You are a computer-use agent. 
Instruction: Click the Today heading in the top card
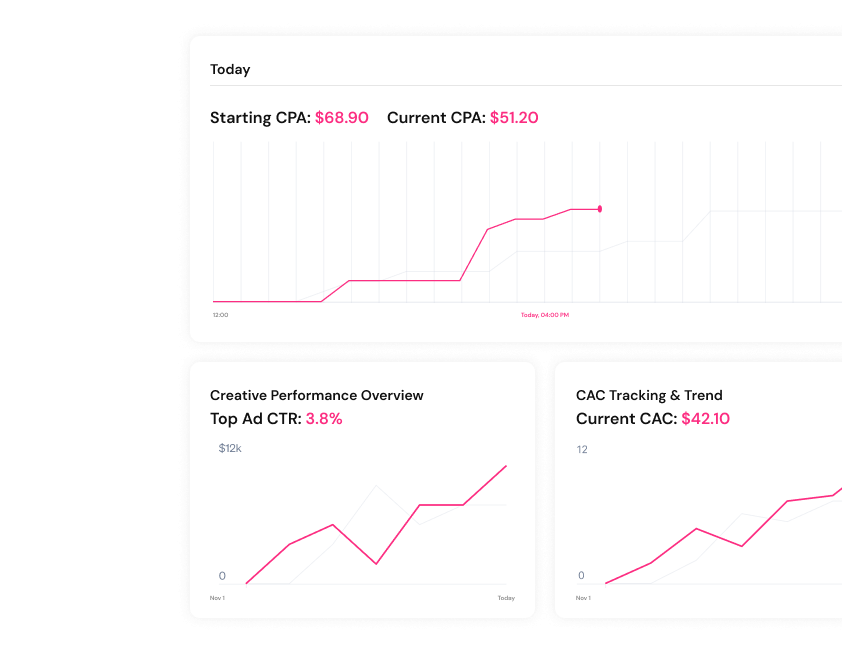pos(230,70)
